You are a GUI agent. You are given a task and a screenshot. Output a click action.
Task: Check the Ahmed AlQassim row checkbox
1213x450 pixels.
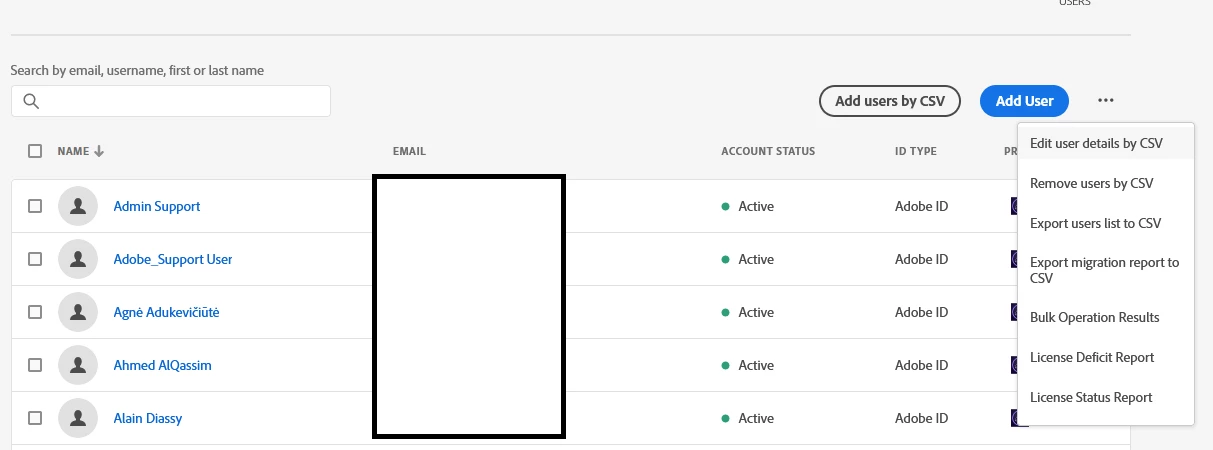point(35,365)
